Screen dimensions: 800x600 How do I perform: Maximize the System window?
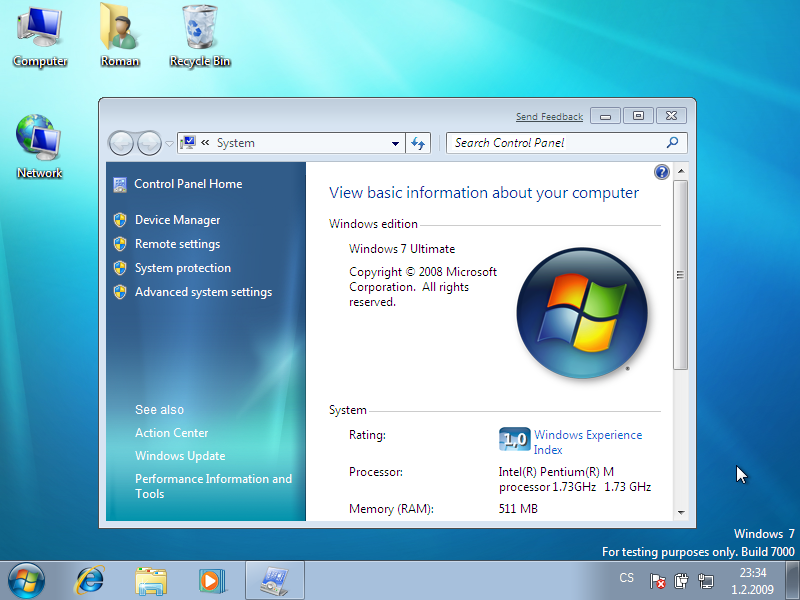pos(638,116)
